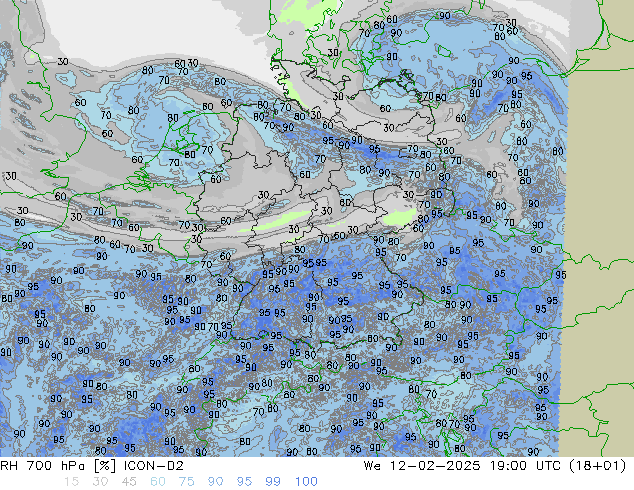Image resolution: width=634 pixels, height=490 pixels.
Task: Click legend value '95' in the color scale
Action: click(x=244, y=482)
